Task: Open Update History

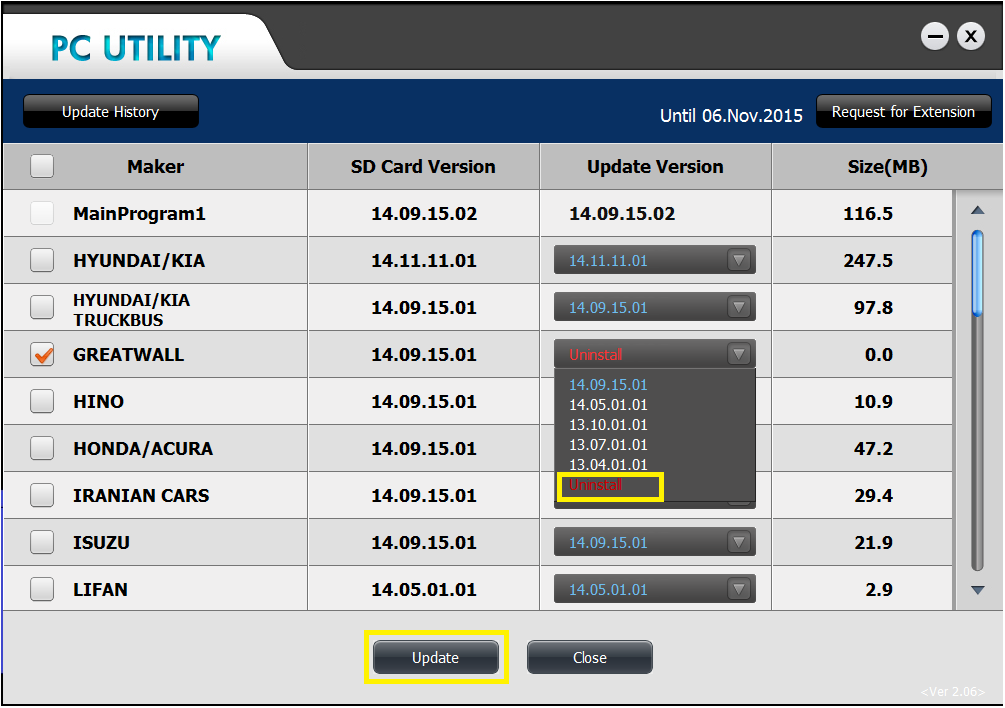Action: pos(110,112)
